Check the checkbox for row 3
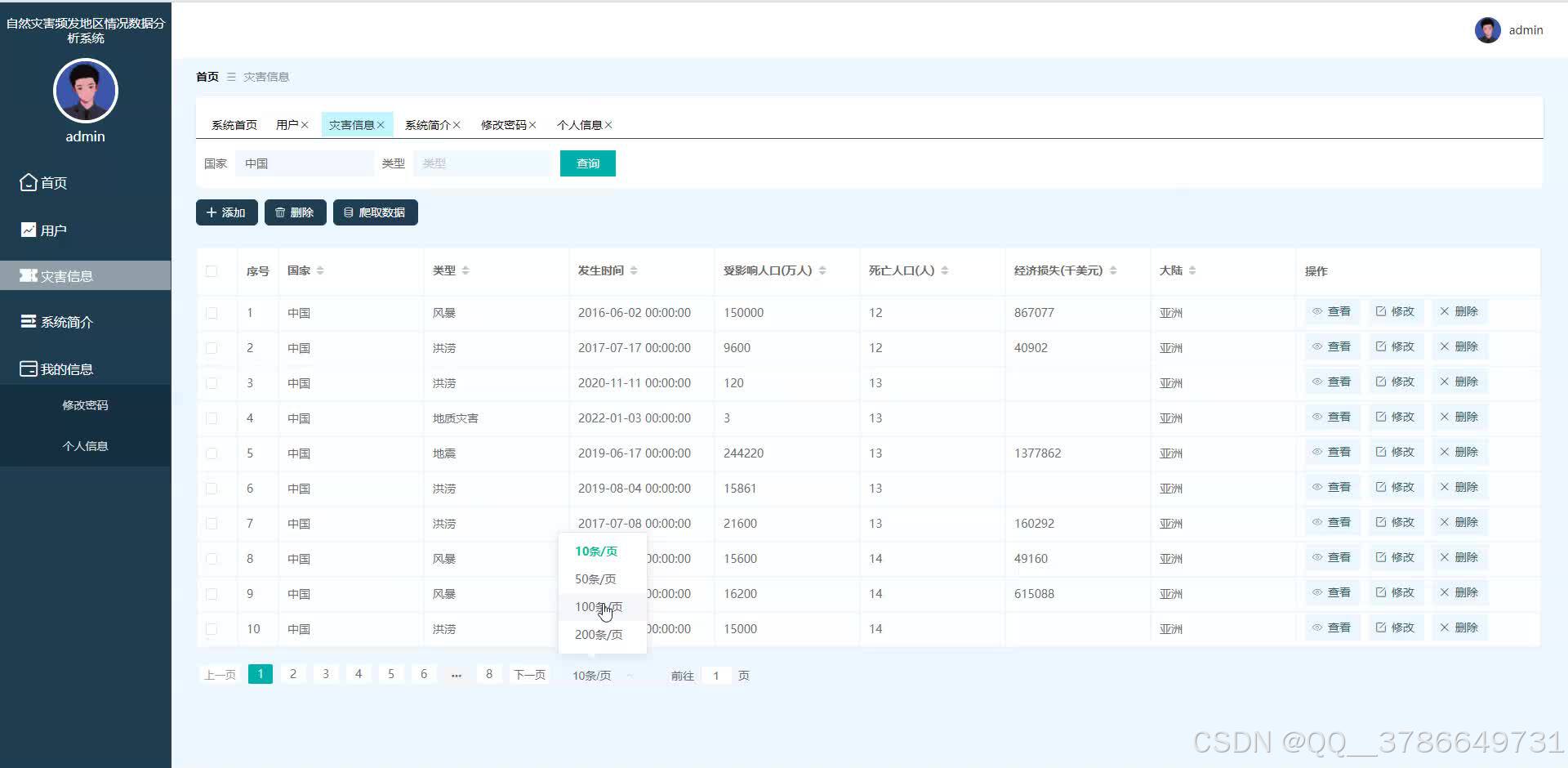The height and width of the screenshot is (768, 1568). point(212,383)
